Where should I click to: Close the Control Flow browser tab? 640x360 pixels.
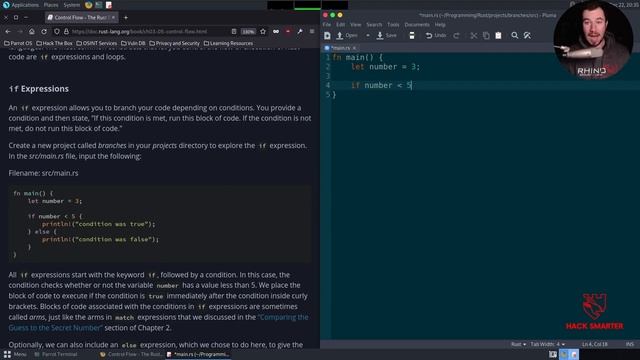[113, 18]
